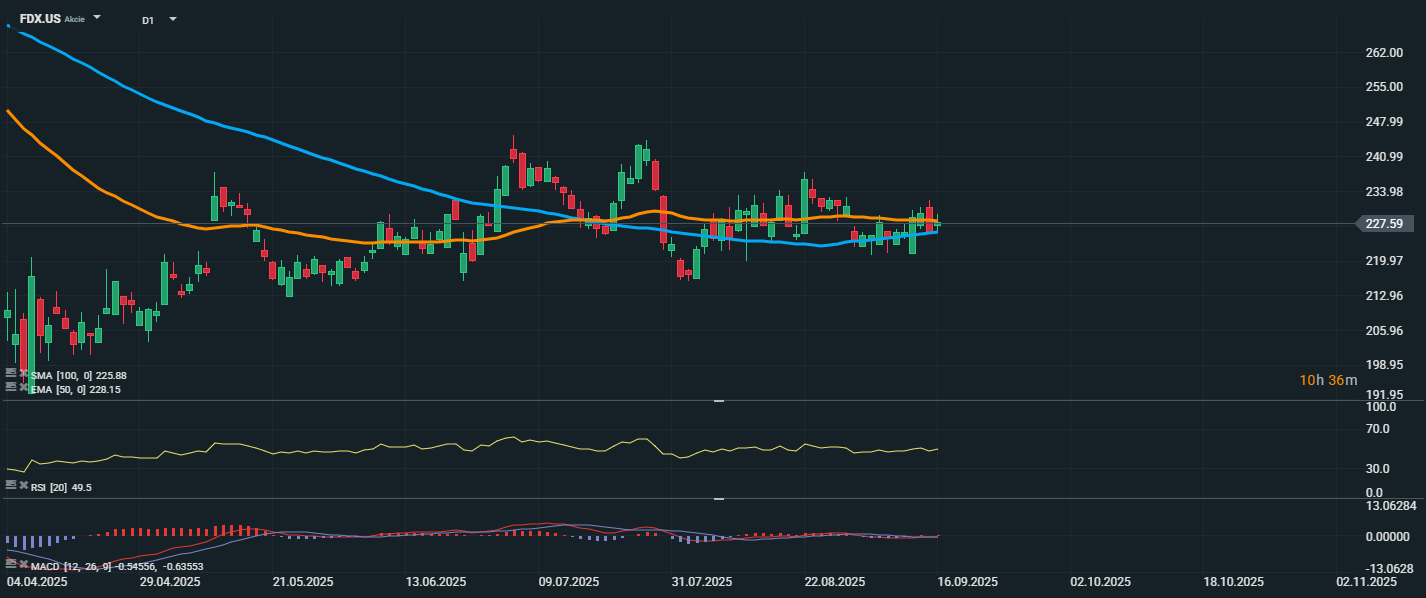
Task: Click the MACD 0.00000 axis value
Action: 1388,537
